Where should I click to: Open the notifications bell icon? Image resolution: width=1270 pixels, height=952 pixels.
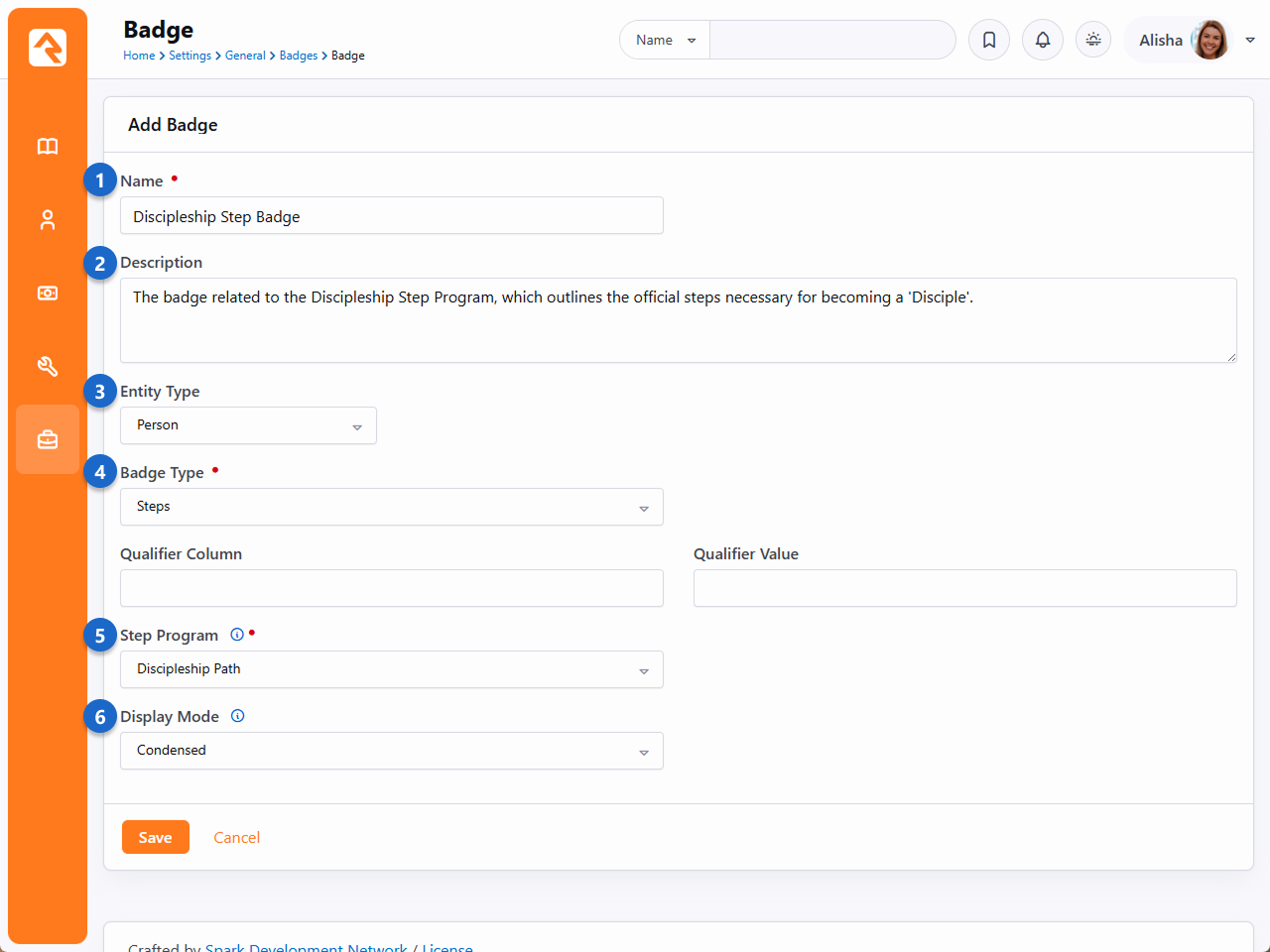tap(1043, 40)
